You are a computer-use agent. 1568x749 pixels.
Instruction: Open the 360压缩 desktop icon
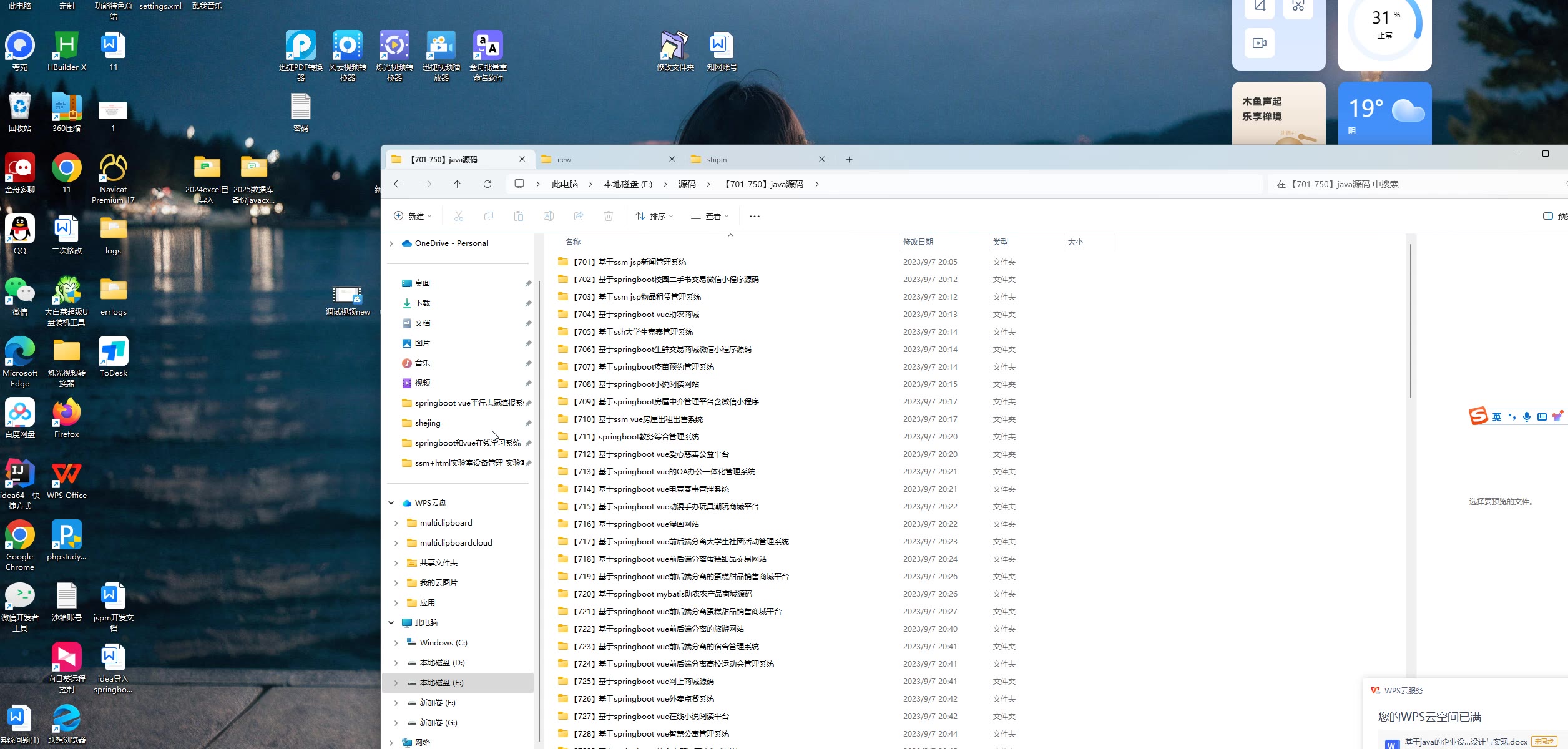pyautogui.click(x=67, y=113)
